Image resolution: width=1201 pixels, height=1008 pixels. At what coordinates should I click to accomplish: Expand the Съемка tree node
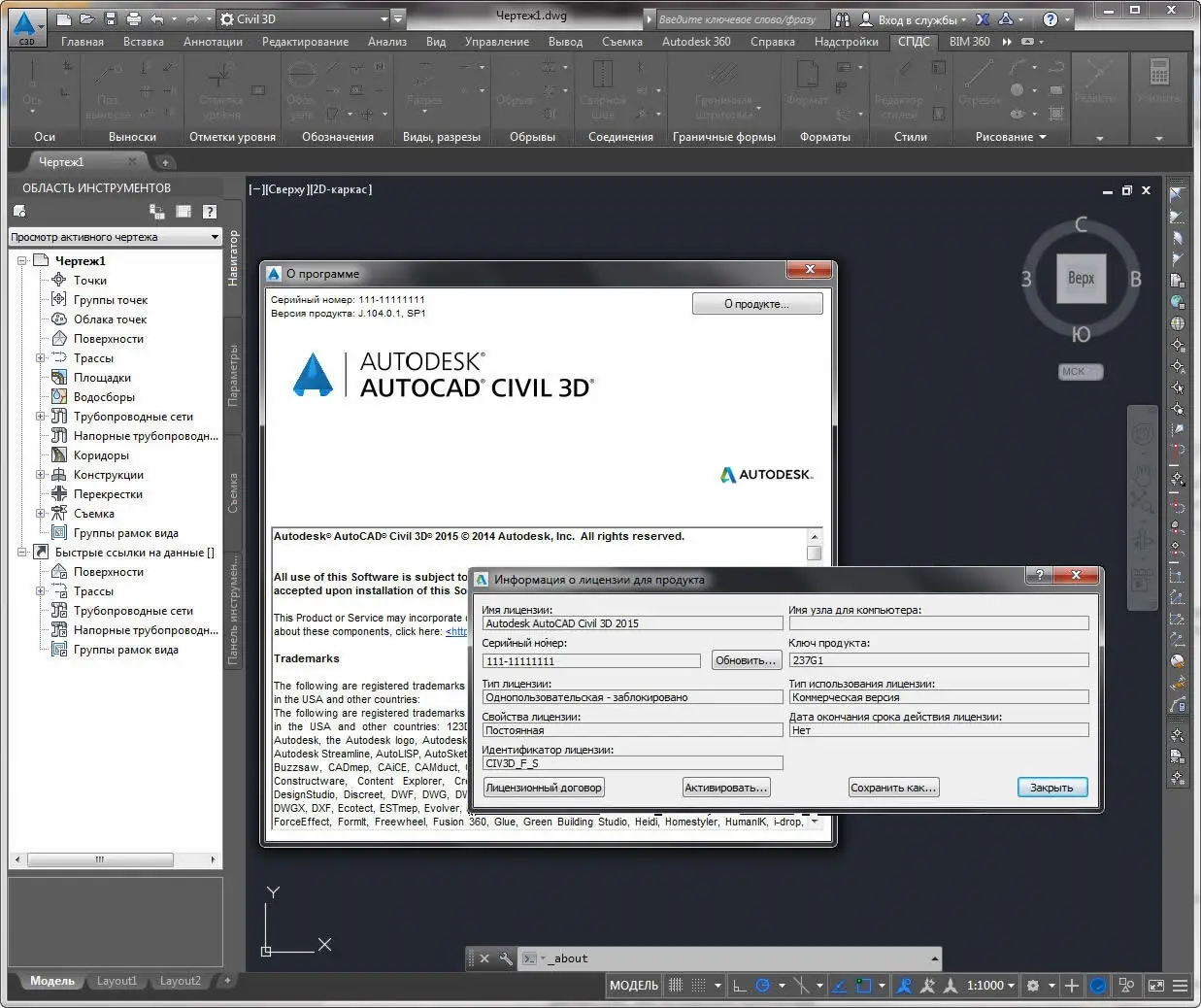point(41,514)
